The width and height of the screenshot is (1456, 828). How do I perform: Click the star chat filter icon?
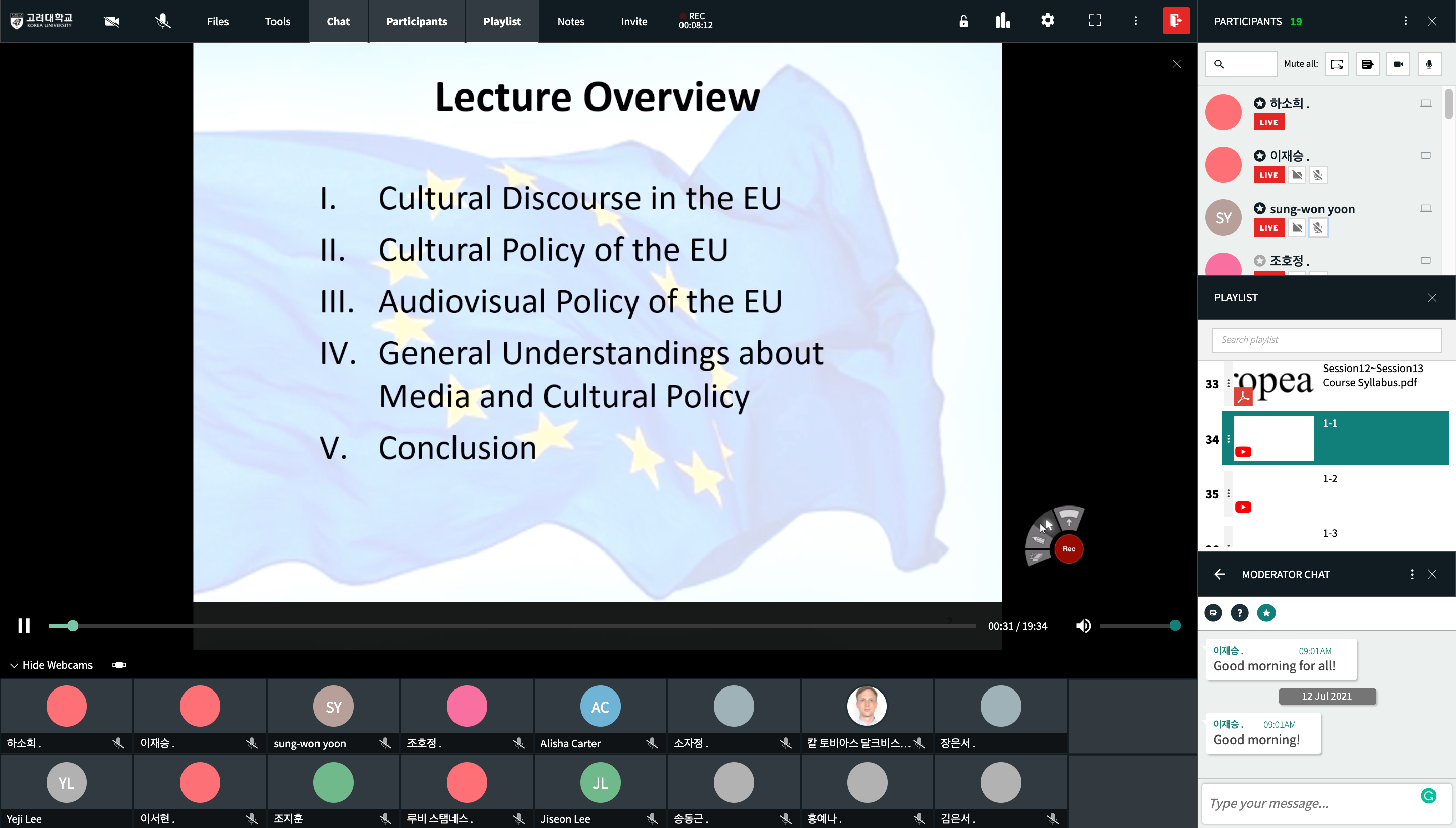[x=1266, y=613]
